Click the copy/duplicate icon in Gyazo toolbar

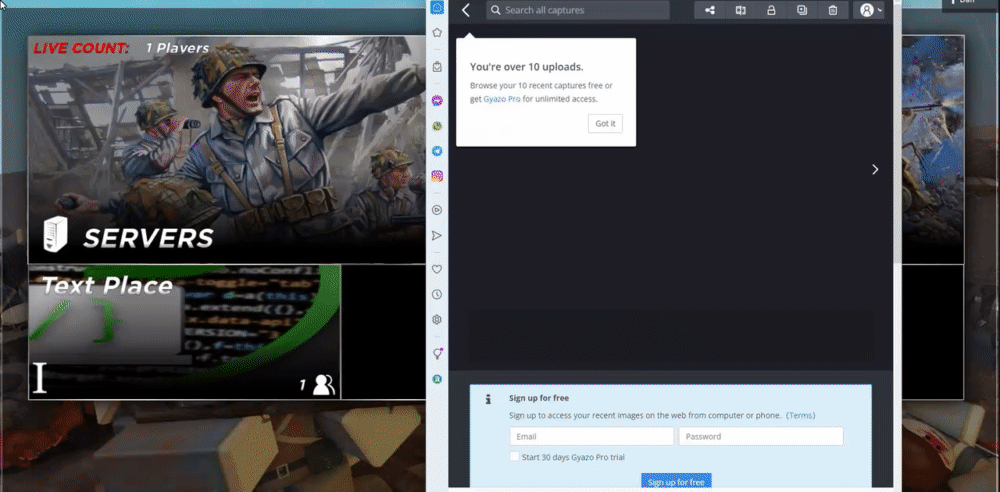coord(802,10)
